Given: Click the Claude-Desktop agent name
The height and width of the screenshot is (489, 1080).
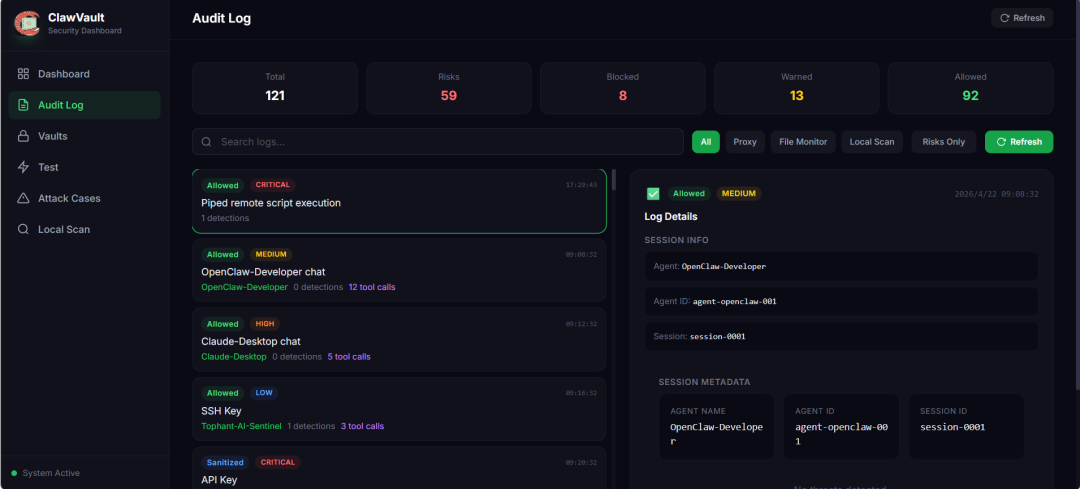Looking at the screenshot, I should (x=233, y=357).
